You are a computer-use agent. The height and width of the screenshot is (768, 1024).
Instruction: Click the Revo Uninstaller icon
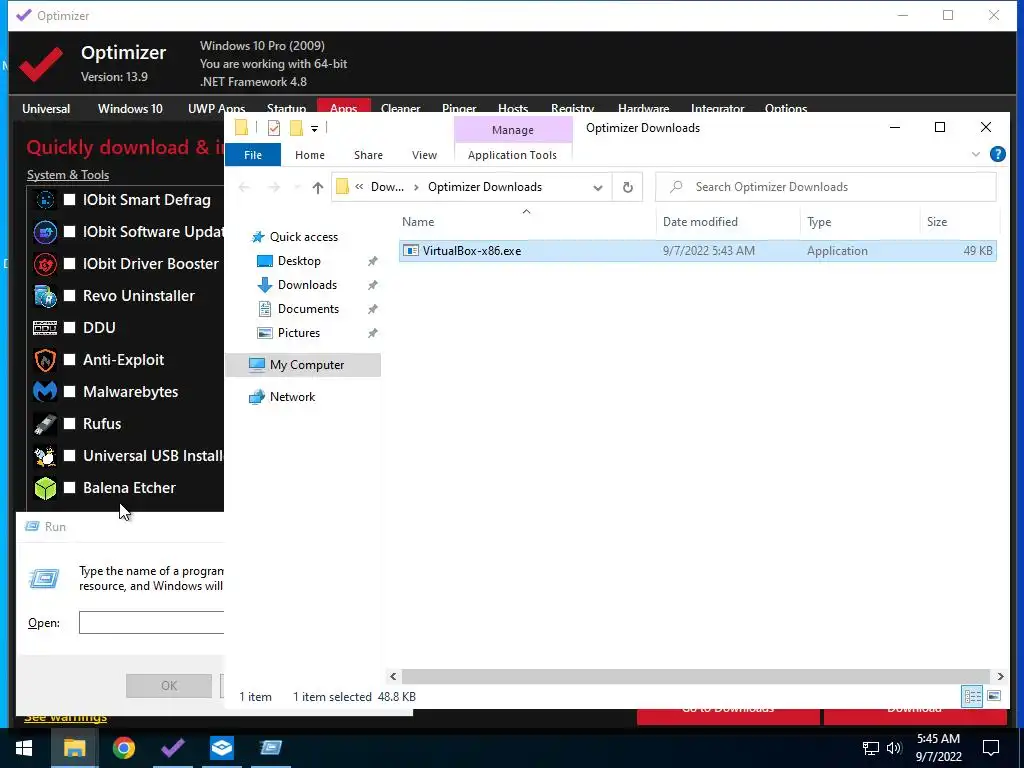coord(45,296)
